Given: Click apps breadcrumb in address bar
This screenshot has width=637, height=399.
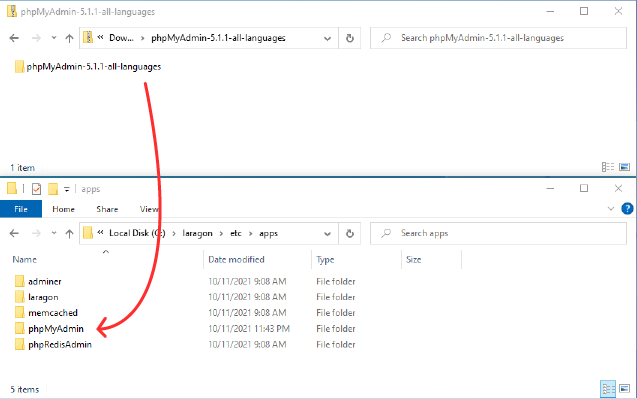Looking at the screenshot, I should [269, 234].
